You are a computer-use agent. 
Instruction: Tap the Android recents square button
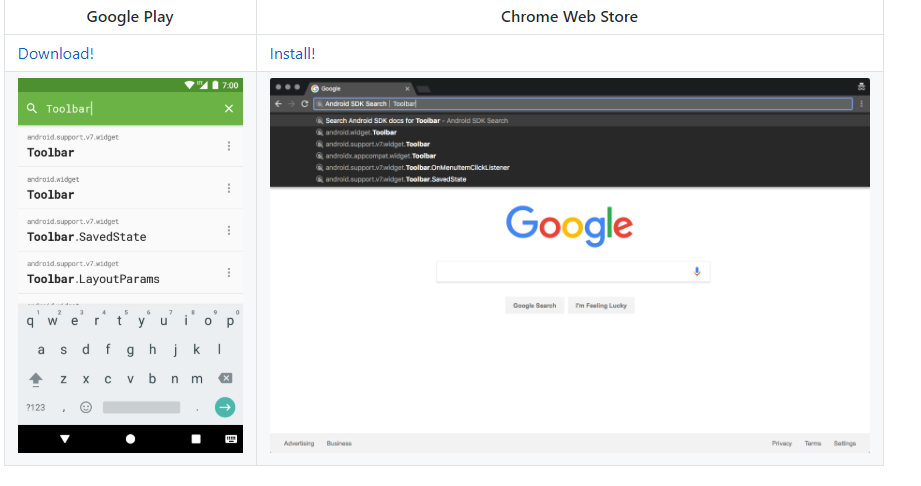(x=196, y=439)
